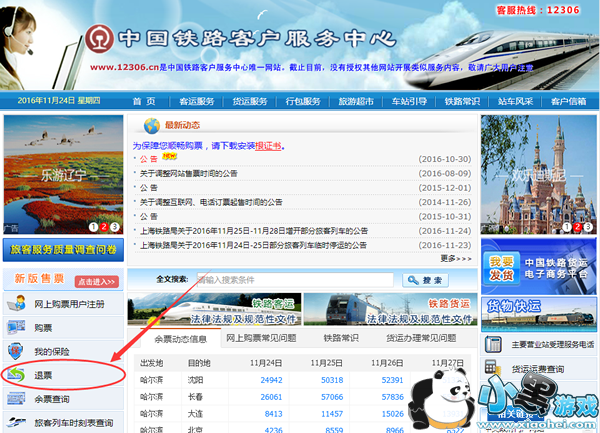Click 57066 tickets 哈尔滨 to 长春
Viewport: 600px width, 433px height.
tap(332, 397)
